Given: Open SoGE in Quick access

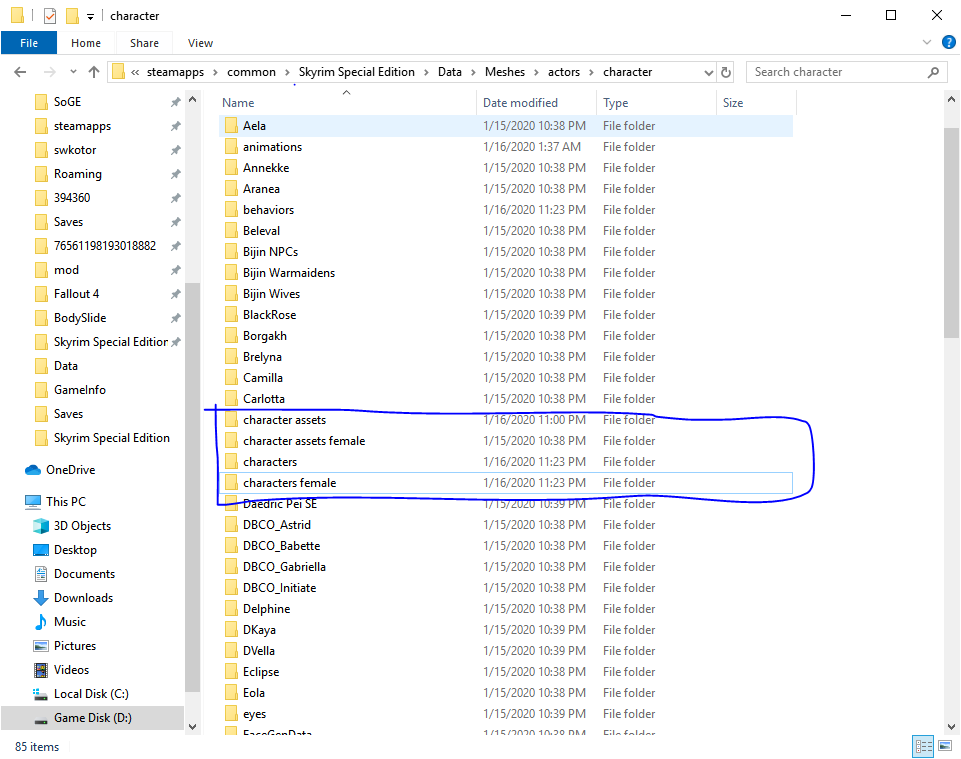Looking at the screenshot, I should pos(67,102).
